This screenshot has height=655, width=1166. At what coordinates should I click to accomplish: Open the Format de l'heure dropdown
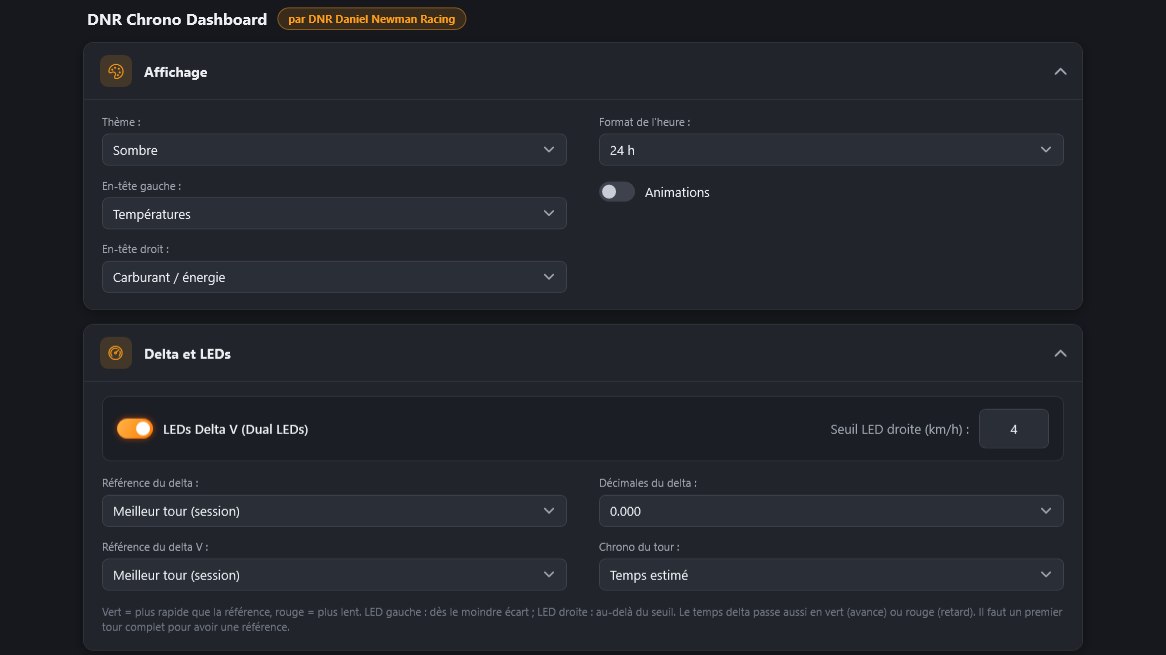pyautogui.click(x=831, y=149)
